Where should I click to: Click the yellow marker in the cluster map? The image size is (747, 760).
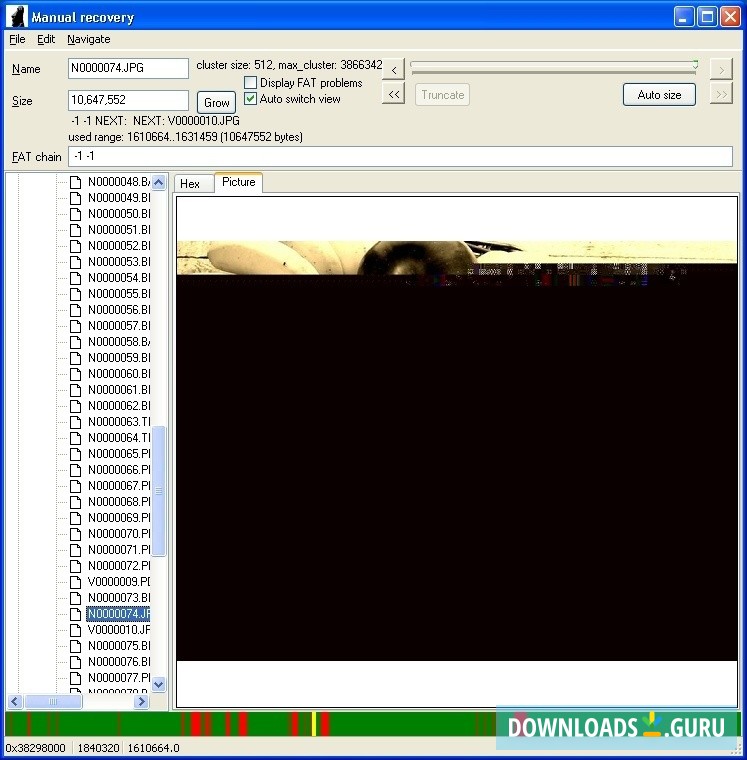pyautogui.click(x=314, y=724)
